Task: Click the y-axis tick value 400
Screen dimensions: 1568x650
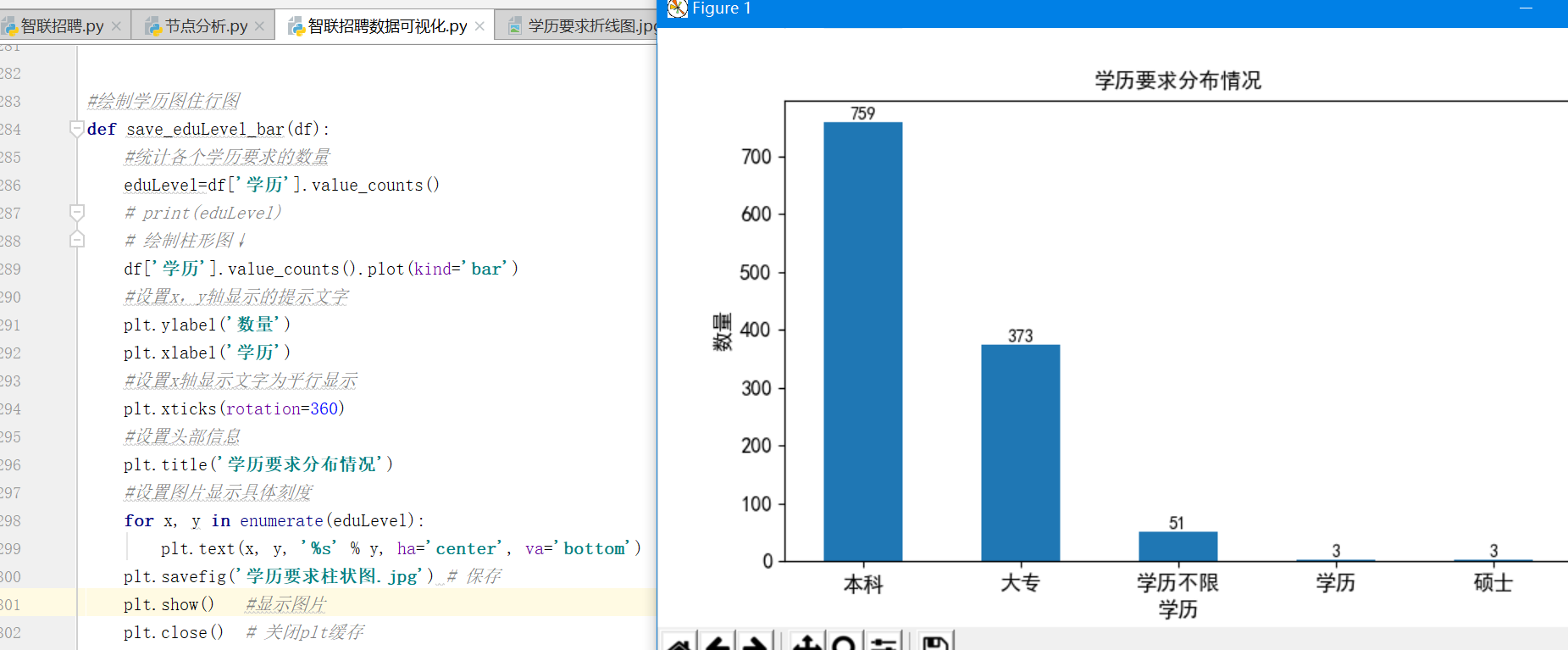Action: click(756, 330)
